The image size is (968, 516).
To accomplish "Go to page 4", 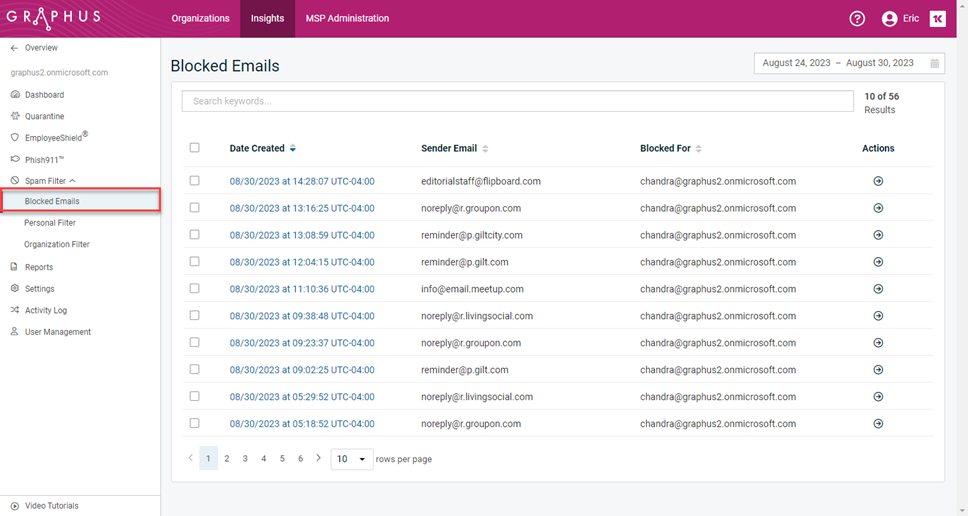I will click(264, 459).
